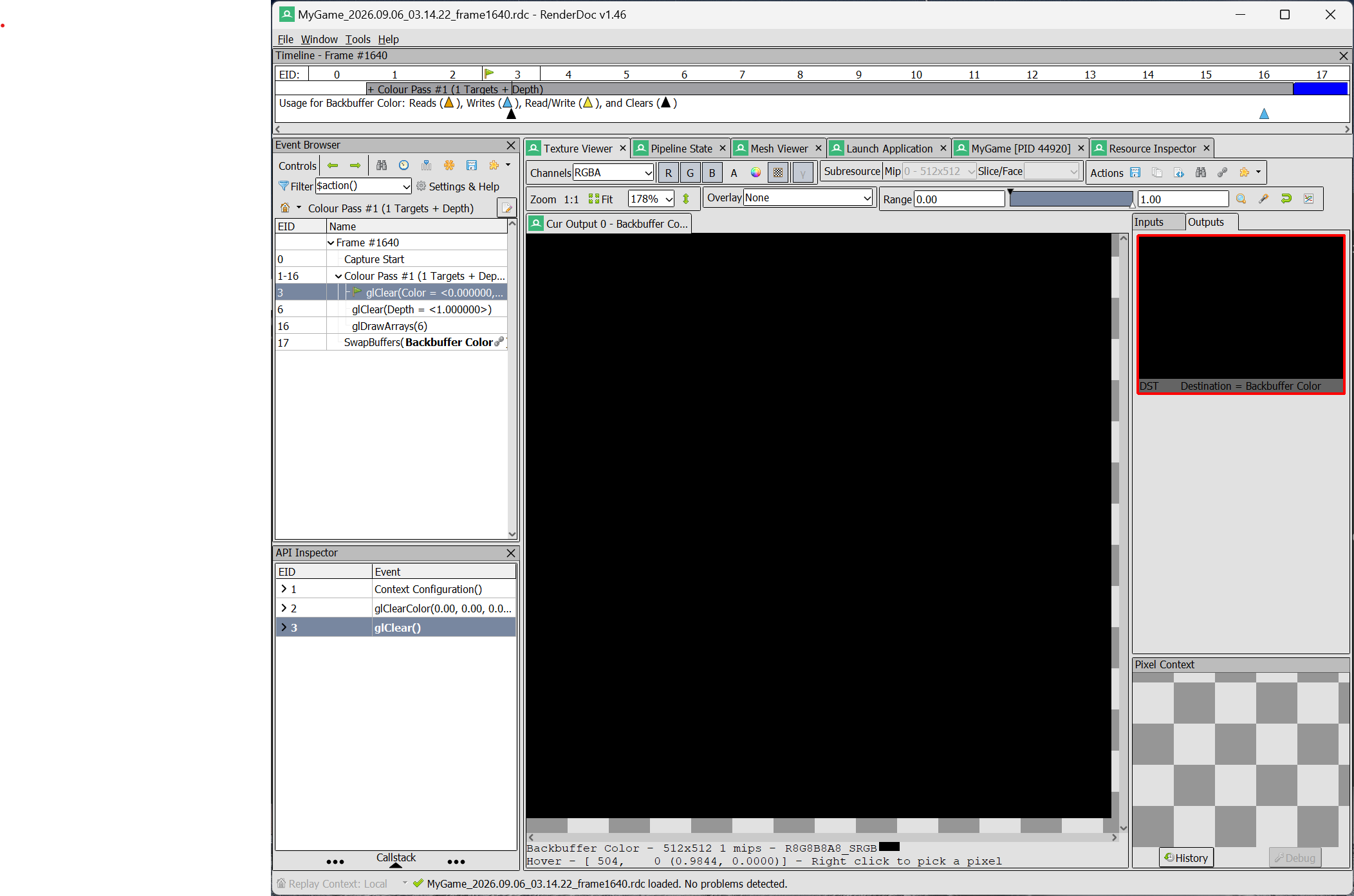
Task: Open the Channels RGBA dropdown
Action: pyautogui.click(x=613, y=172)
